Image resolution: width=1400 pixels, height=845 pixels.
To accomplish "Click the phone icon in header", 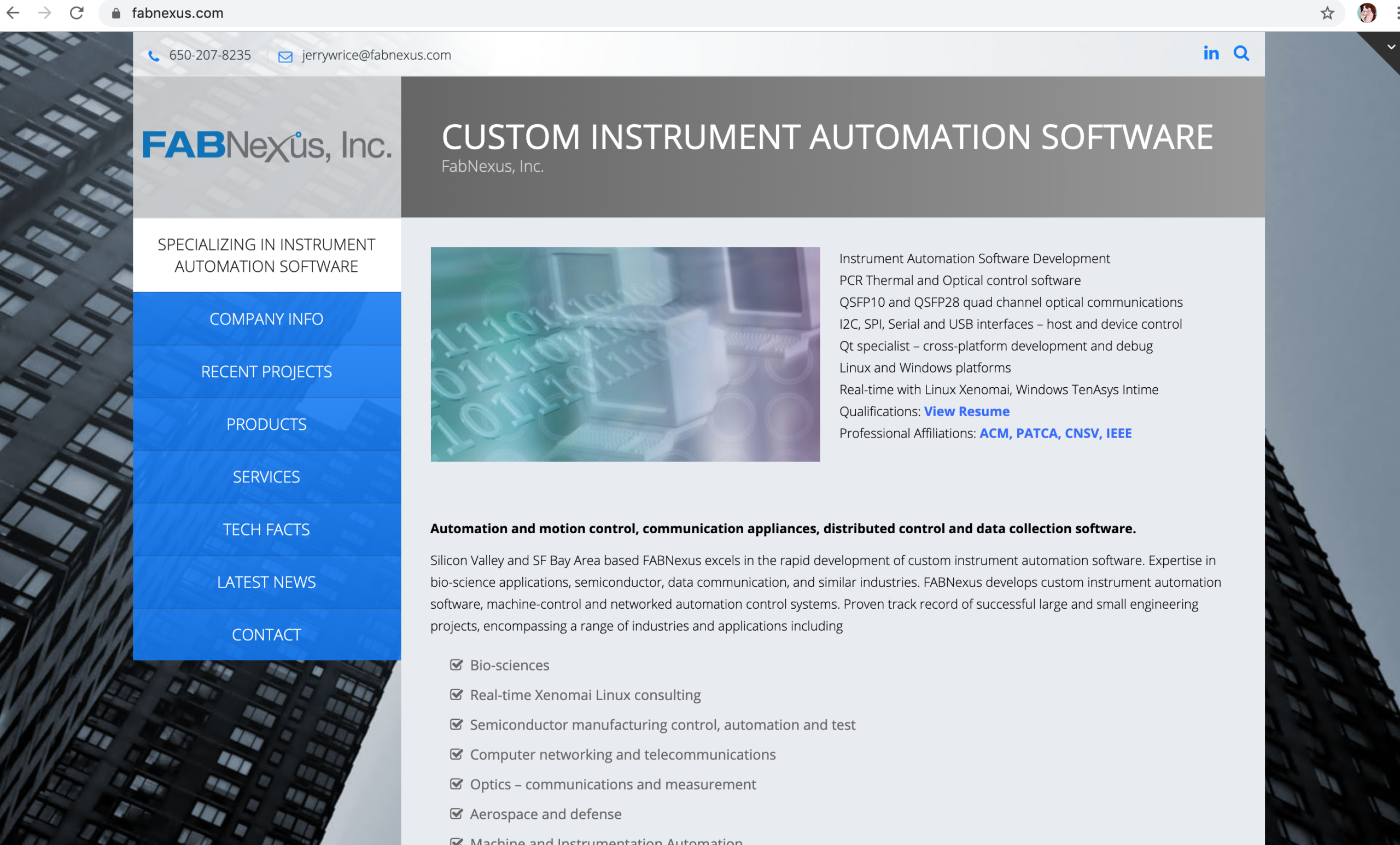I will tap(154, 56).
